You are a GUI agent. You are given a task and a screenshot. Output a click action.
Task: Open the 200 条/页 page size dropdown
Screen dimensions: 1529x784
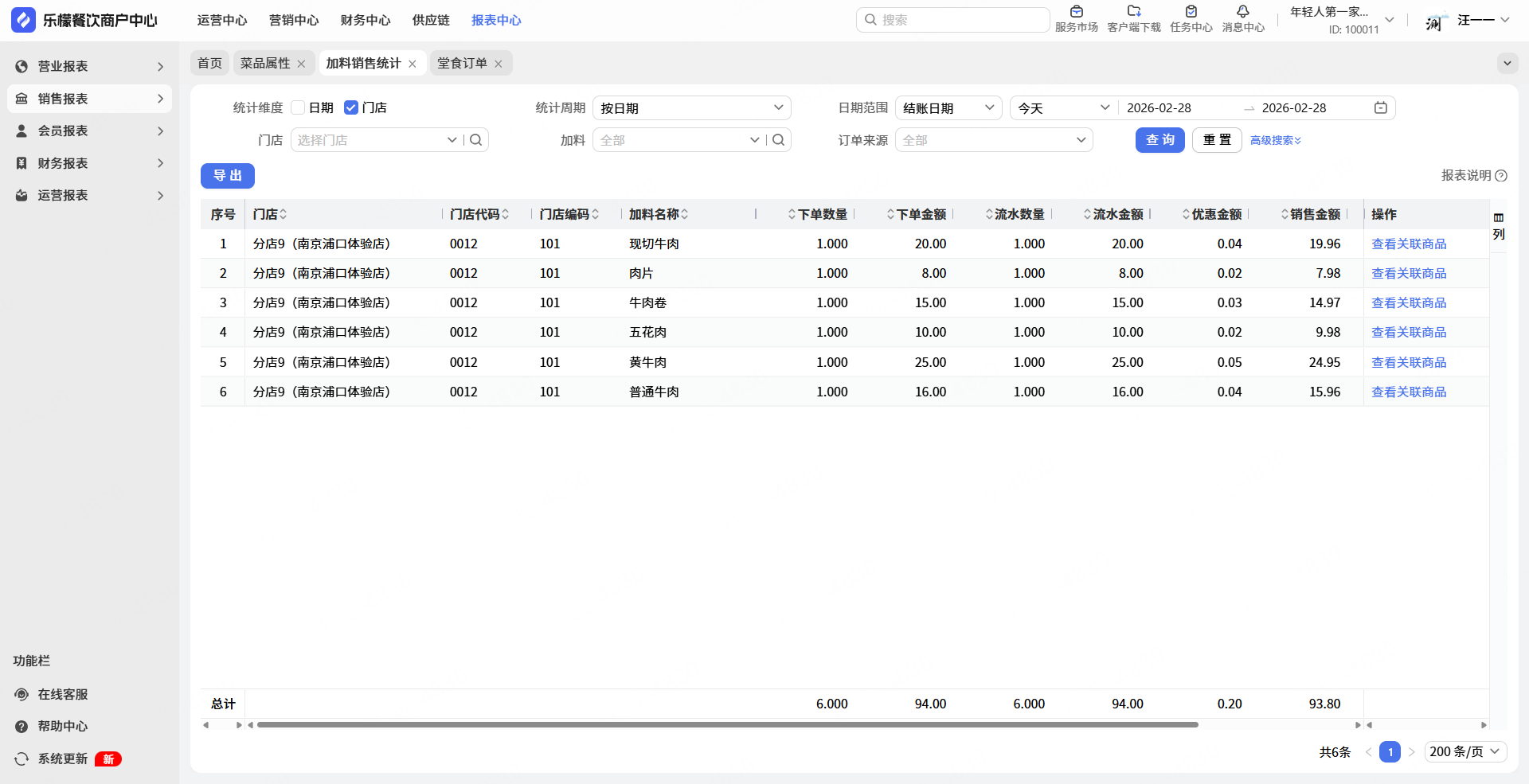click(x=1464, y=752)
